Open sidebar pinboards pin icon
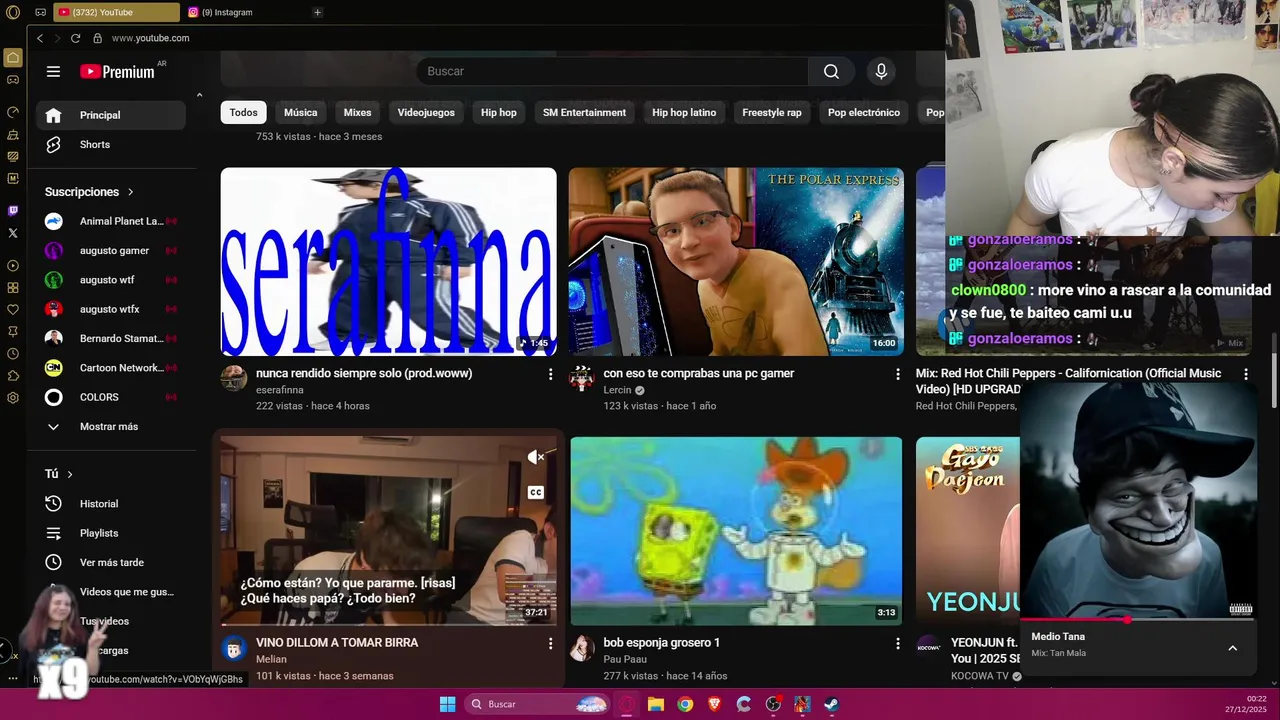Viewport: 1280px width, 720px height. (13, 332)
